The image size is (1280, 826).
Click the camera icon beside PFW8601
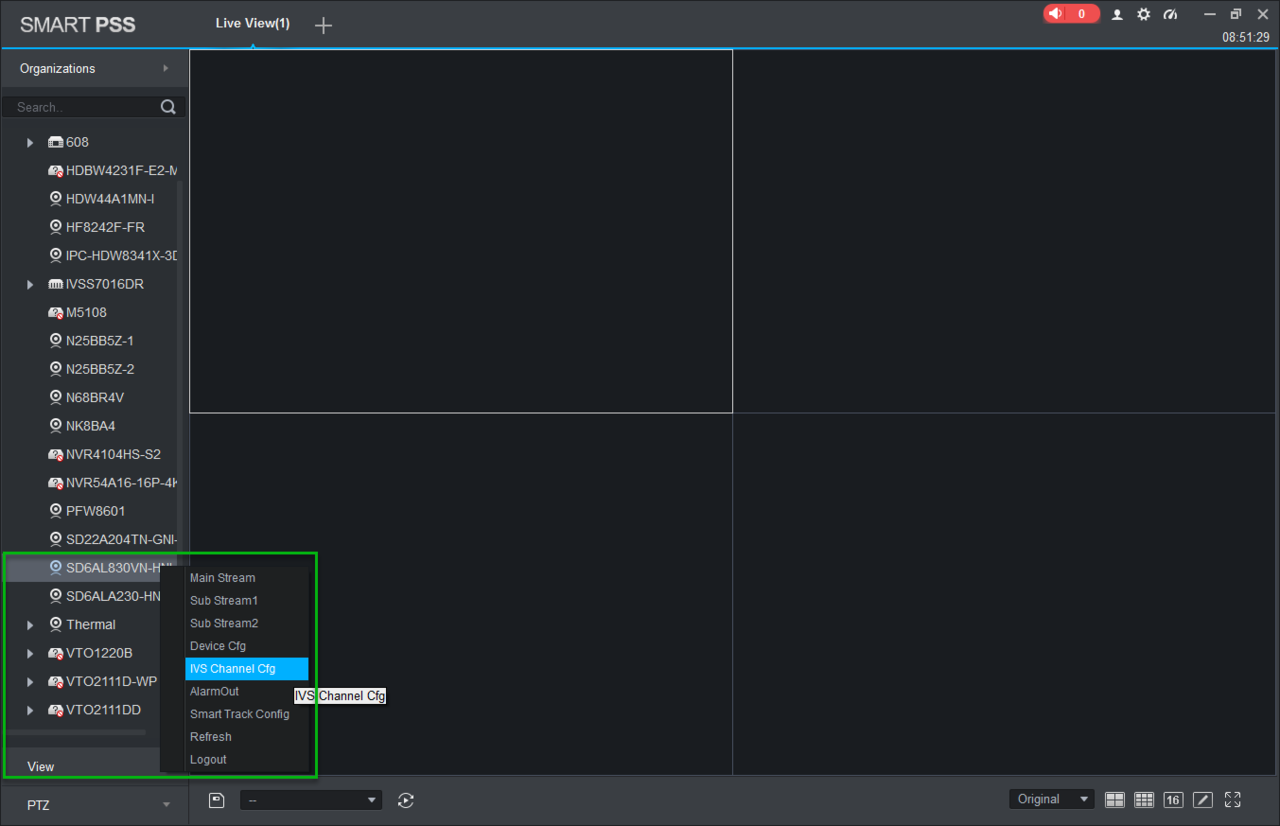(x=56, y=511)
